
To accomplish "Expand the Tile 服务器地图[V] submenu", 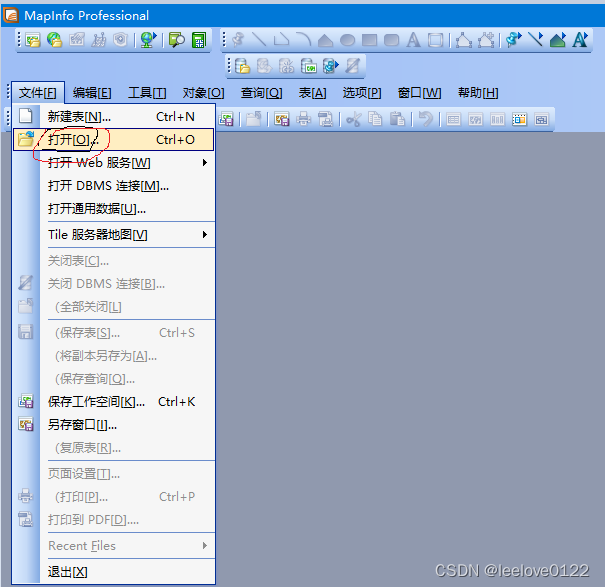I will [x=114, y=235].
